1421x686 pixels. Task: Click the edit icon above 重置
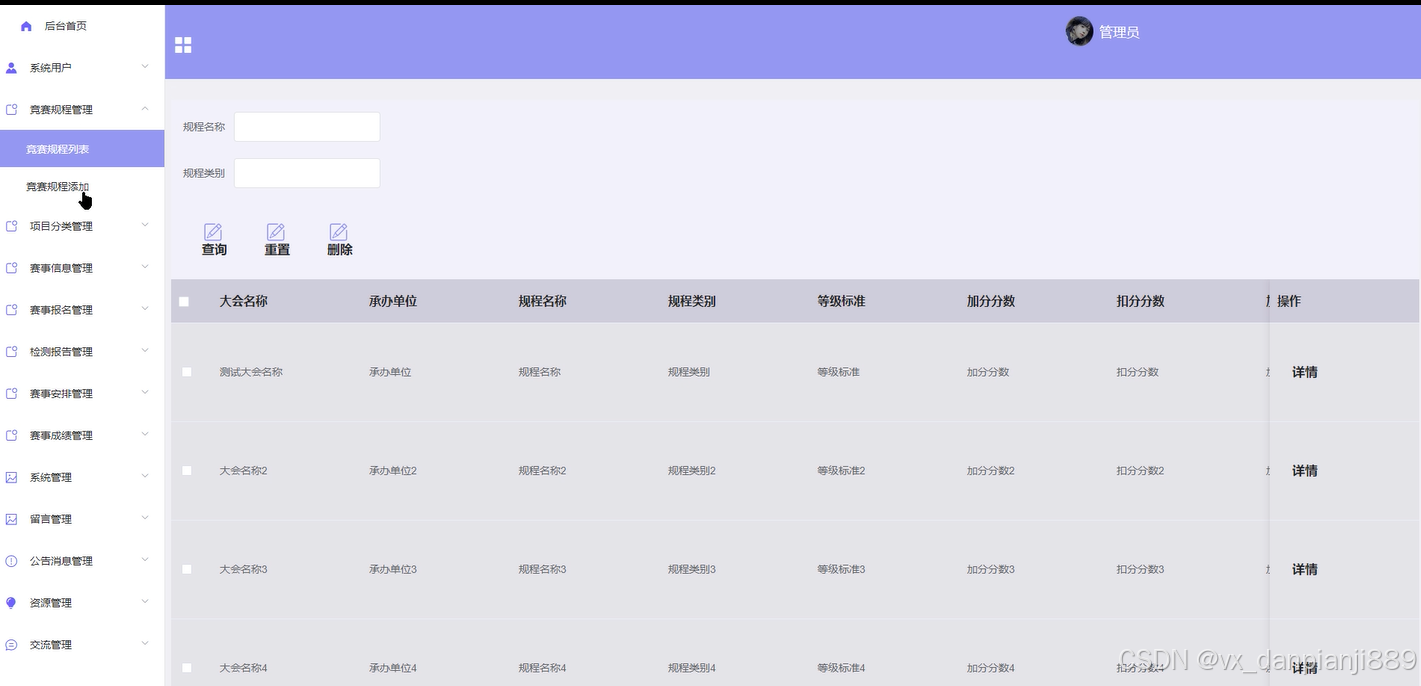pos(276,232)
